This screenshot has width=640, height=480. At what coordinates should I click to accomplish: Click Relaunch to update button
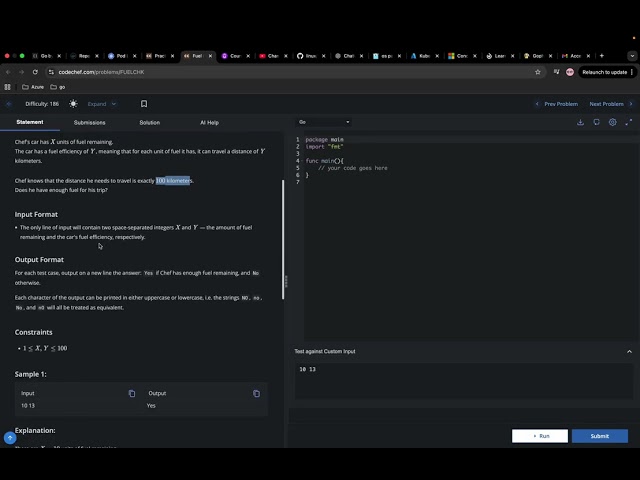point(608,72)
